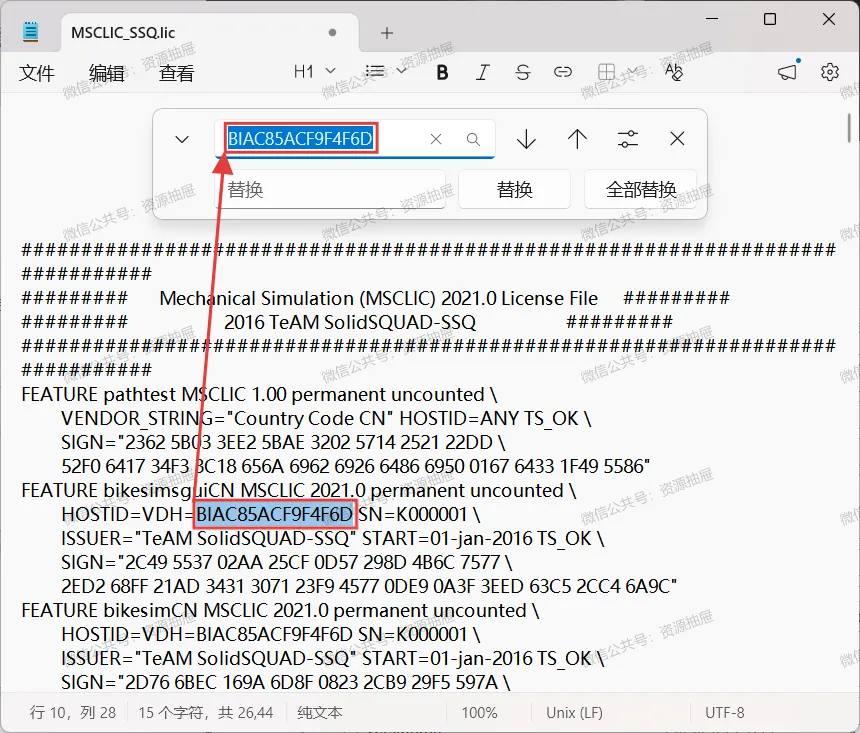Select the MSCLIC_SSQ.lic tab
The width and height of the screenshot is (860, 733).
[x=210, y=33]
